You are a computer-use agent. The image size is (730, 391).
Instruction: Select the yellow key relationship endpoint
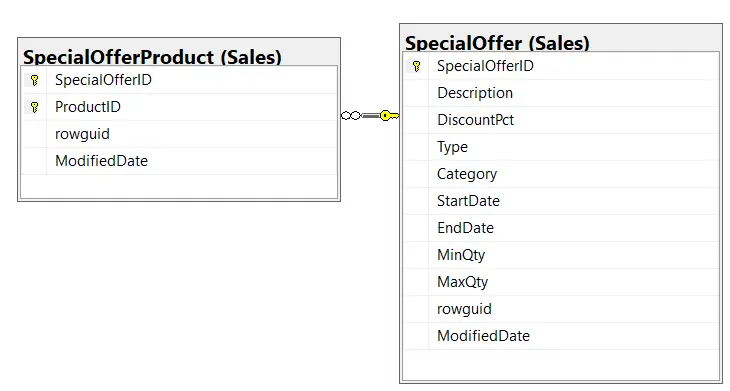[x=389, y=115]
